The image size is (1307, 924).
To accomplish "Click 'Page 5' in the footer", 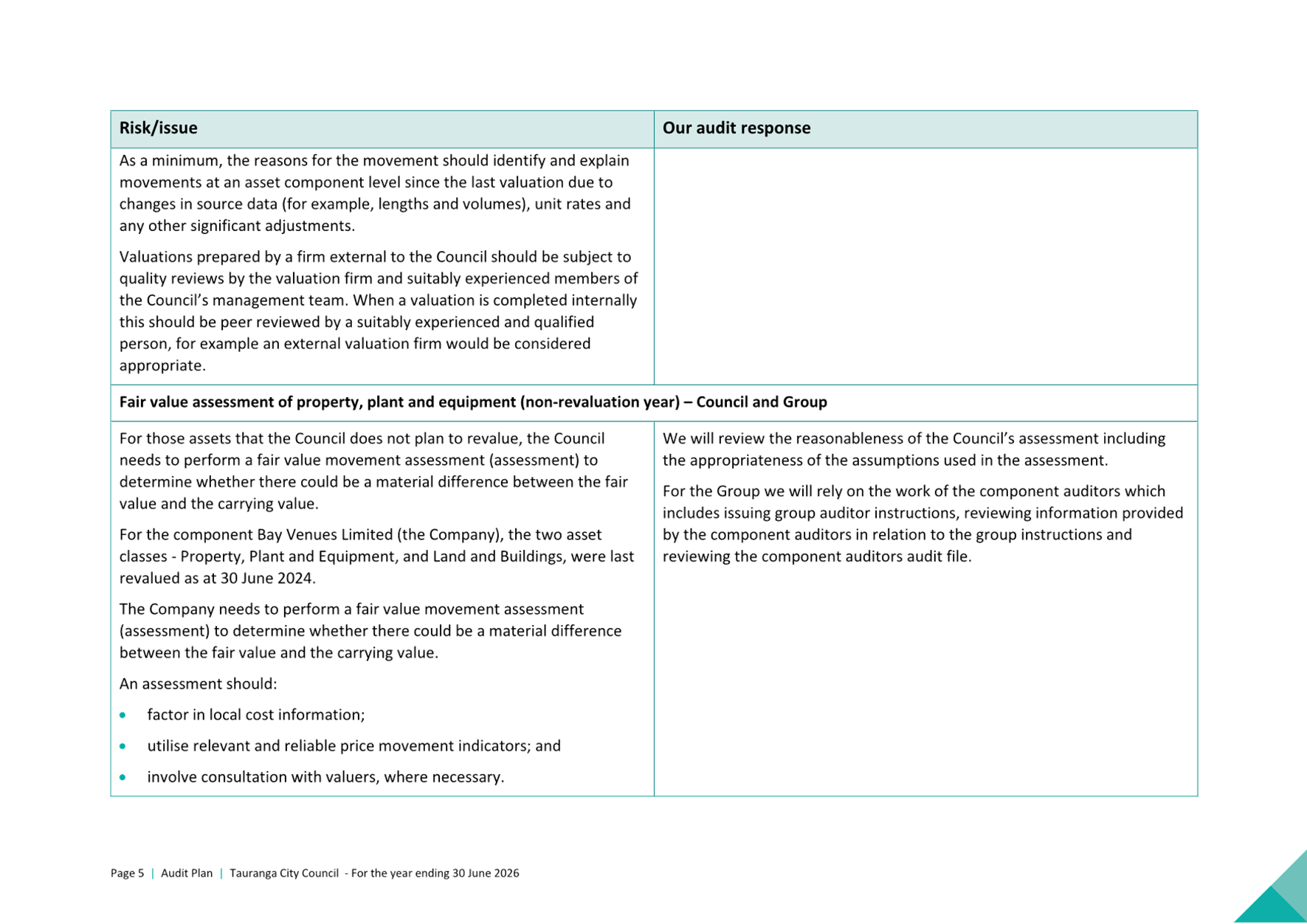I will 127,873.
